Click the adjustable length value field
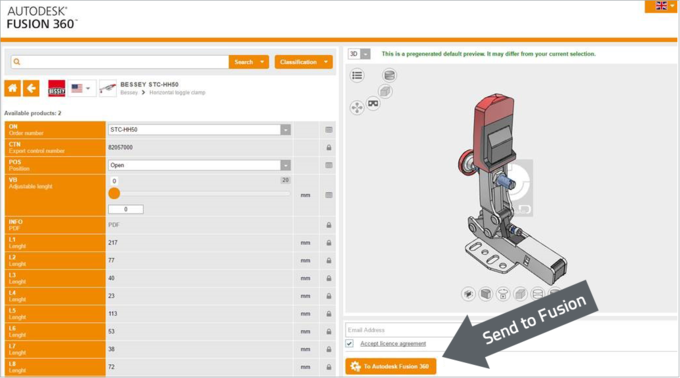The width and height of the screenshot is (680, 378). point(126,209)
